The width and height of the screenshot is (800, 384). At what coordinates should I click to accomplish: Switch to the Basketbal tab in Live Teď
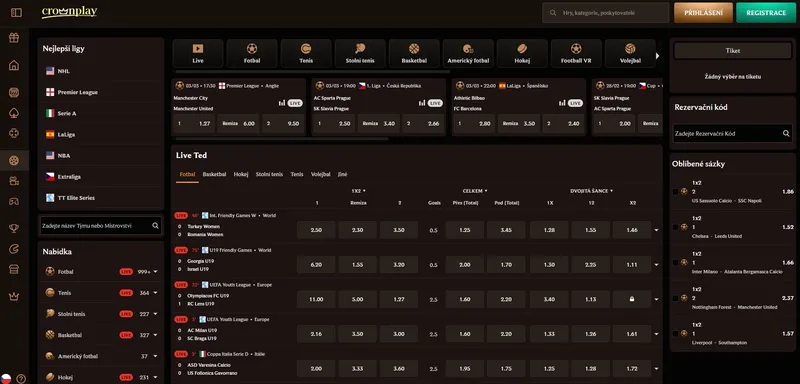coord(214,174)
